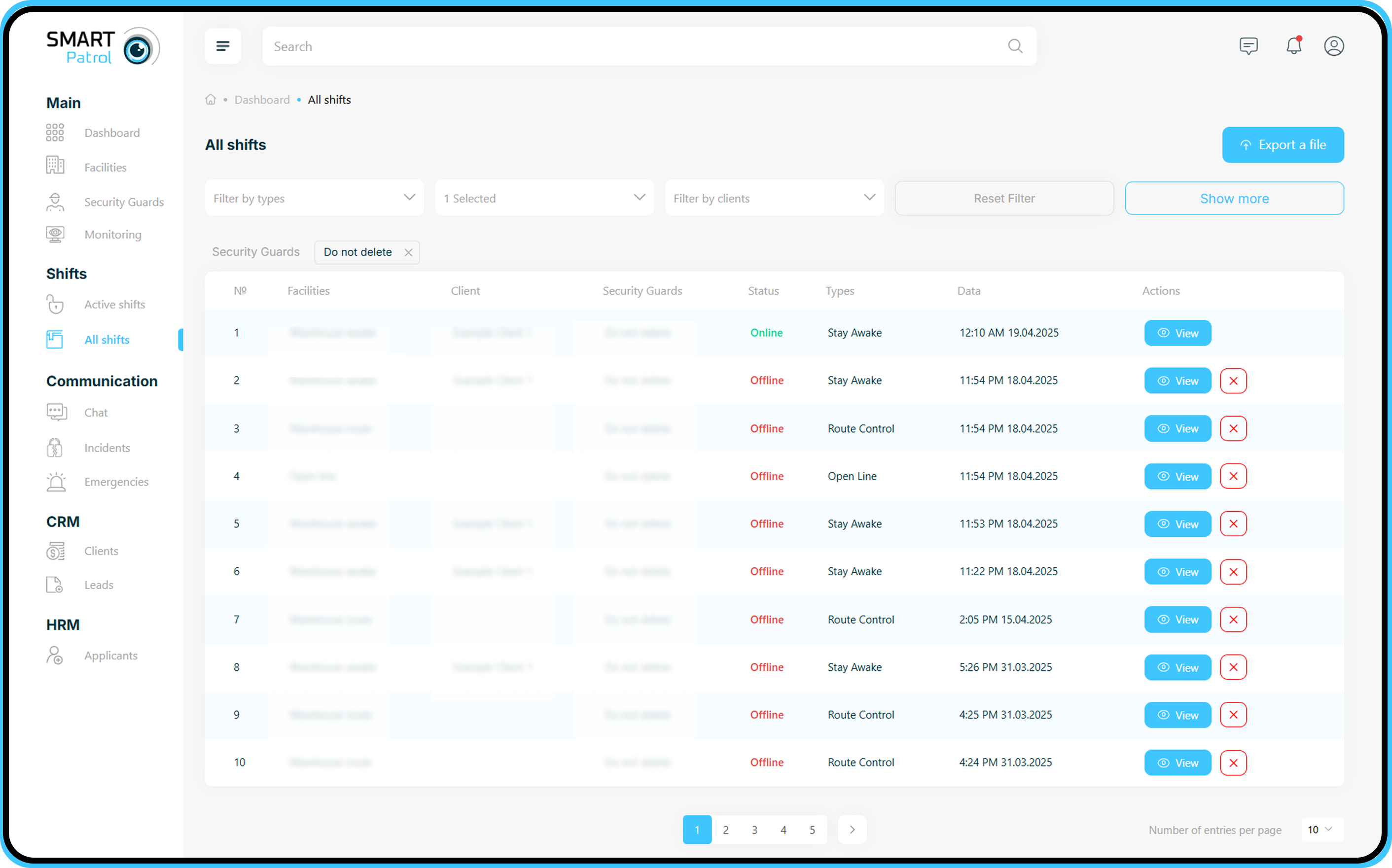Expand the Filter by types dropdown
The height and width of the screenshot is (868, 1392).
click(314, 198)
